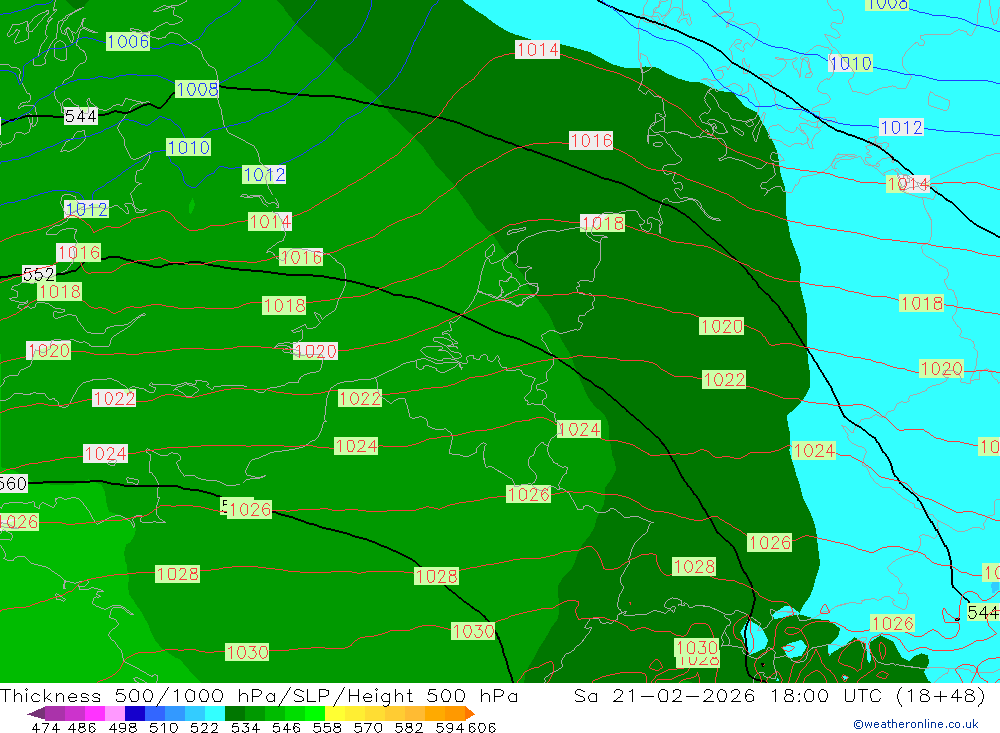Select the dark navy blue legend swatch
1000x733 pixels.
click(x=135, y=713)
